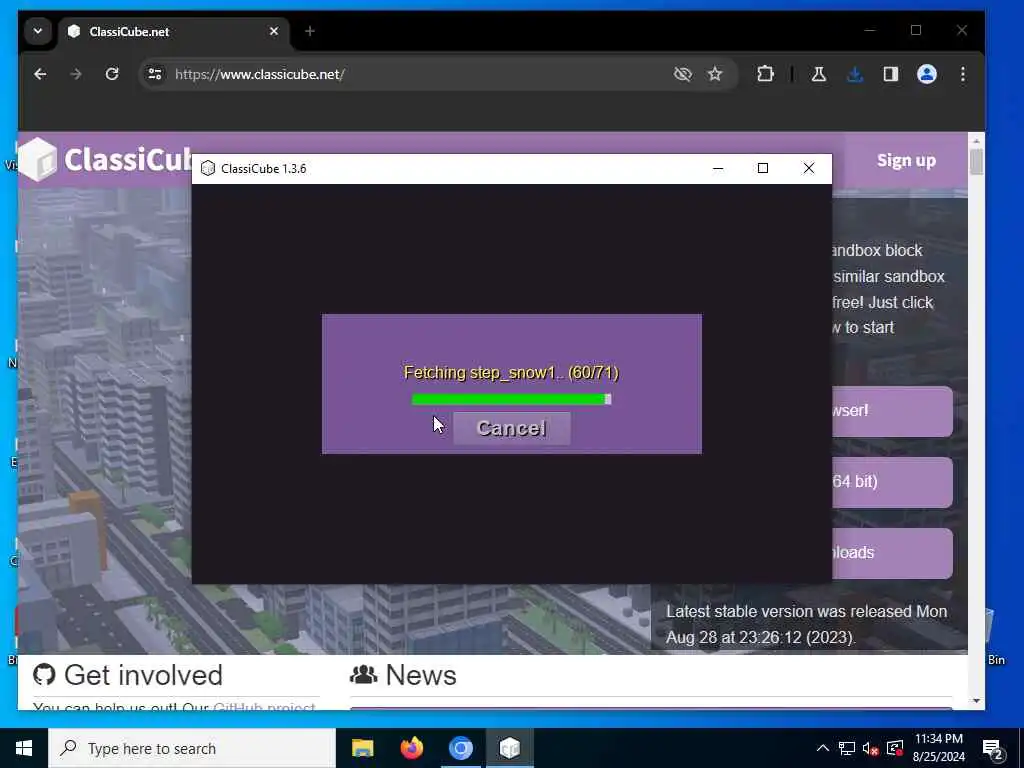Viewport: 1024px width, 768px height.
Task: Minimize the Chrome window
Action: tap(869, 30)
